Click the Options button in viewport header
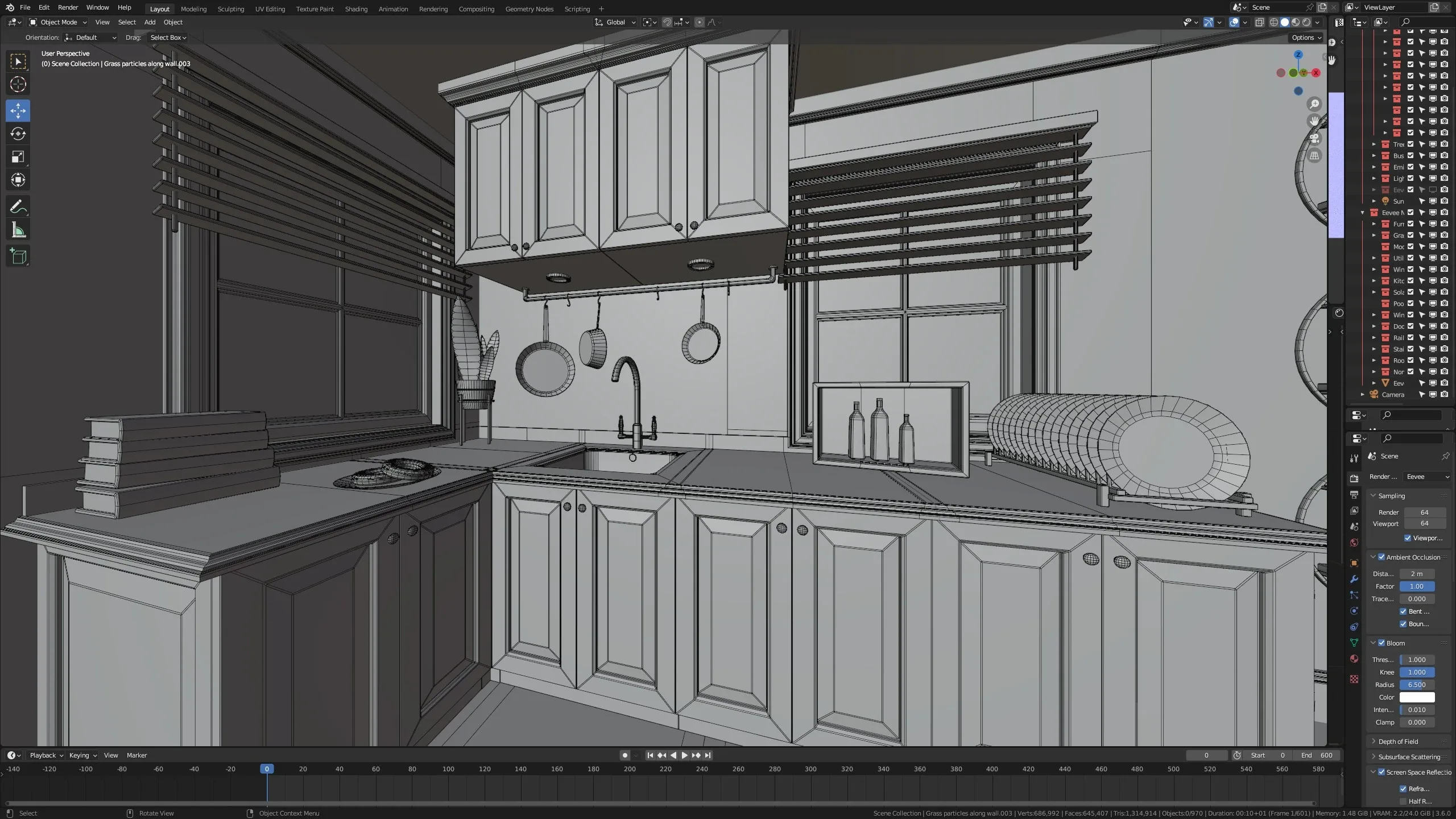 click(x=1305, y=38)
